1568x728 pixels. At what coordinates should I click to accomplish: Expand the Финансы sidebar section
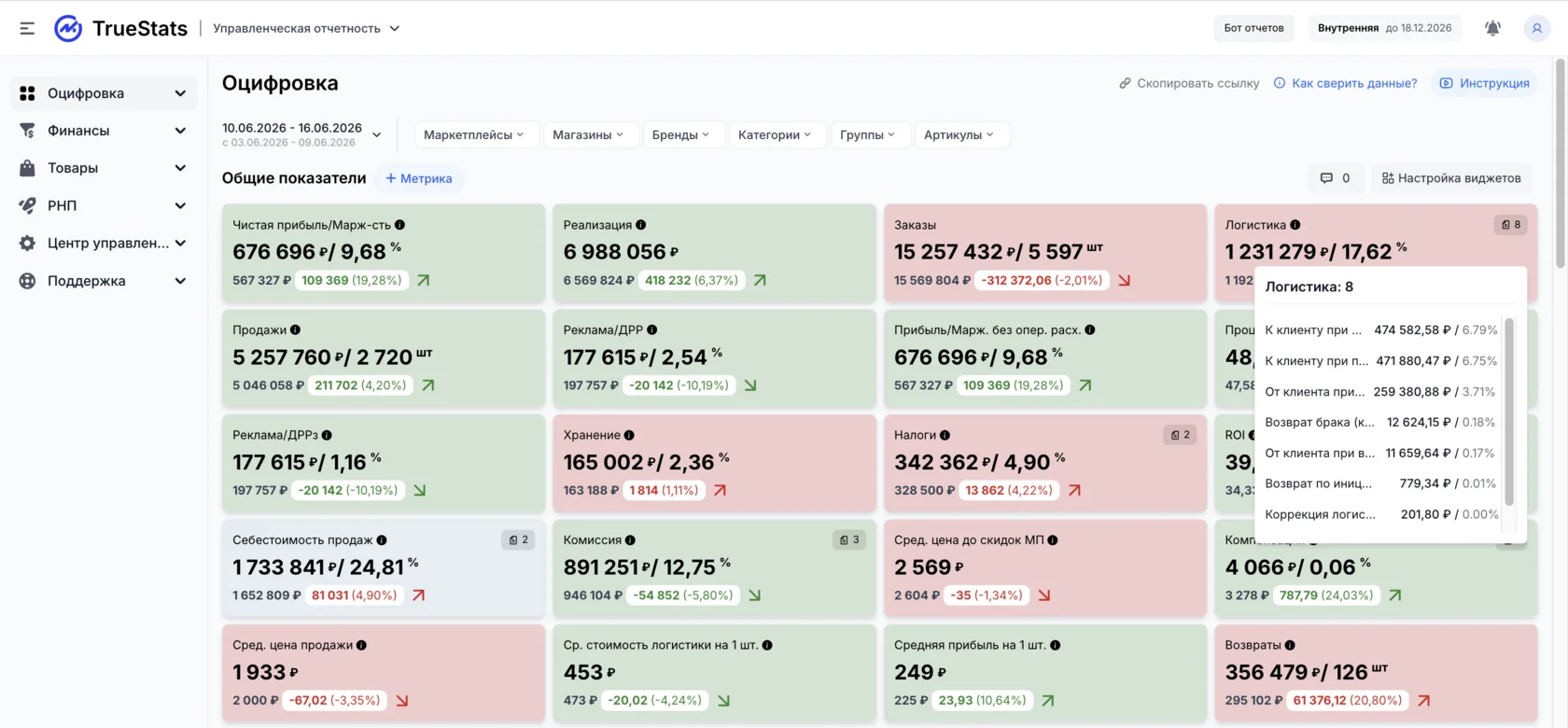(104, 131)
